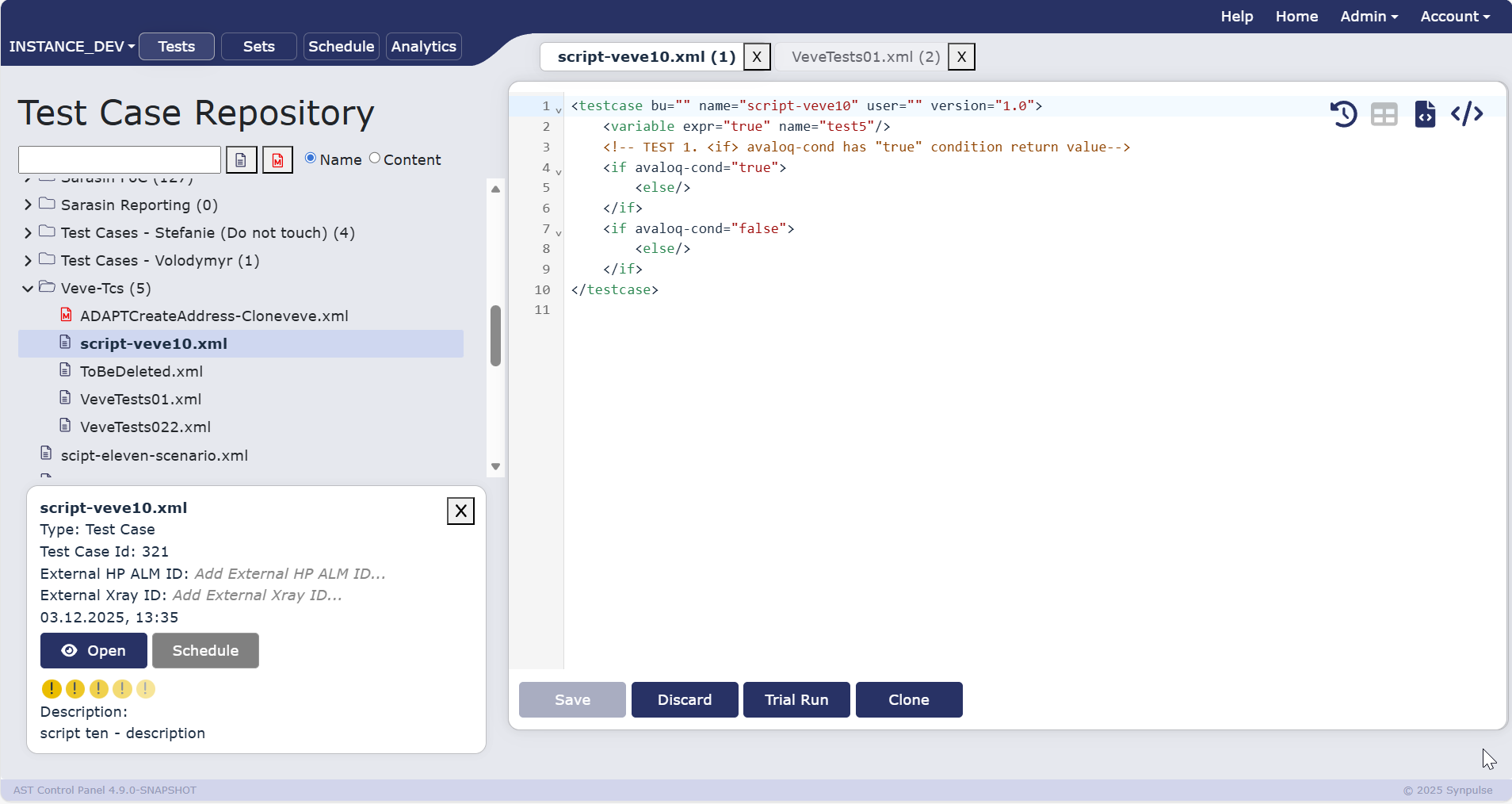
Task: Toggle the source code view icon
Action: [x=1467, y=114]
